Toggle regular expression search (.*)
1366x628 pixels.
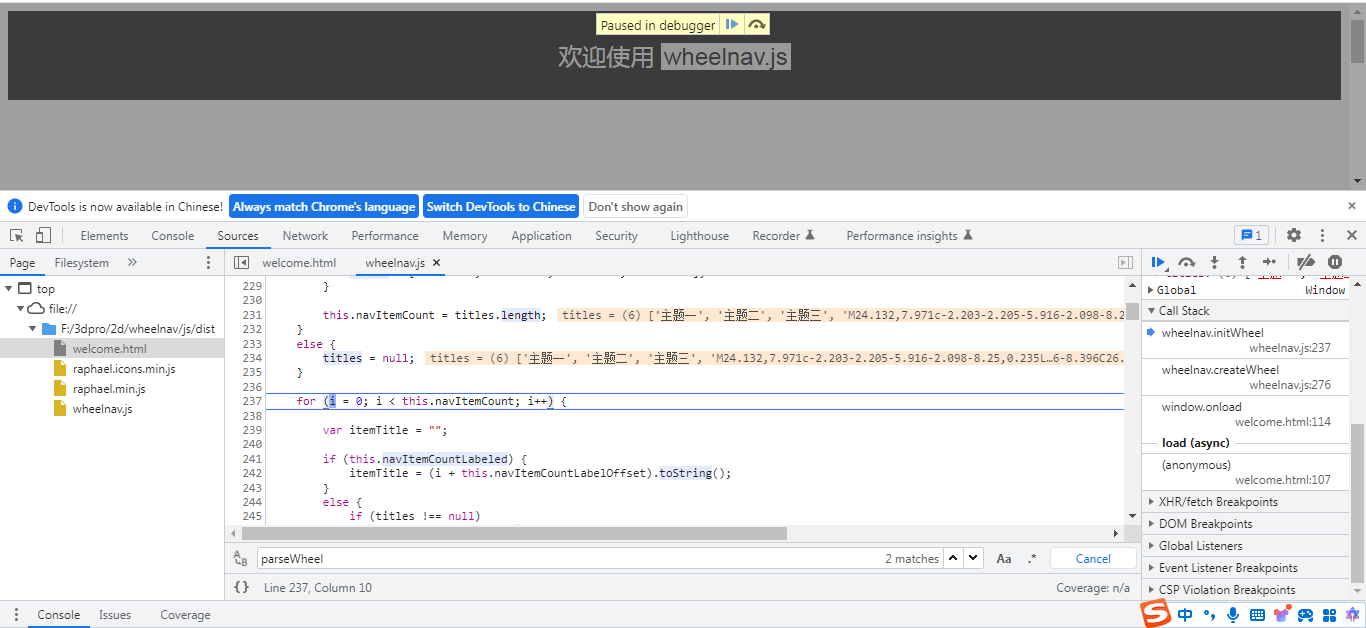click(x=1032, y=559)
